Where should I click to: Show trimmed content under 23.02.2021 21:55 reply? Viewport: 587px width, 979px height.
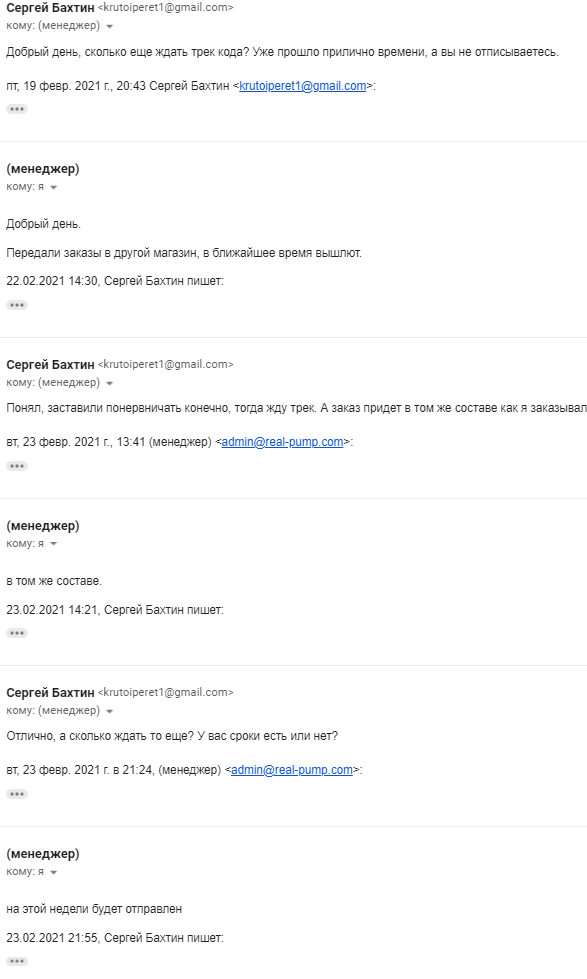[x=17, y=962]
